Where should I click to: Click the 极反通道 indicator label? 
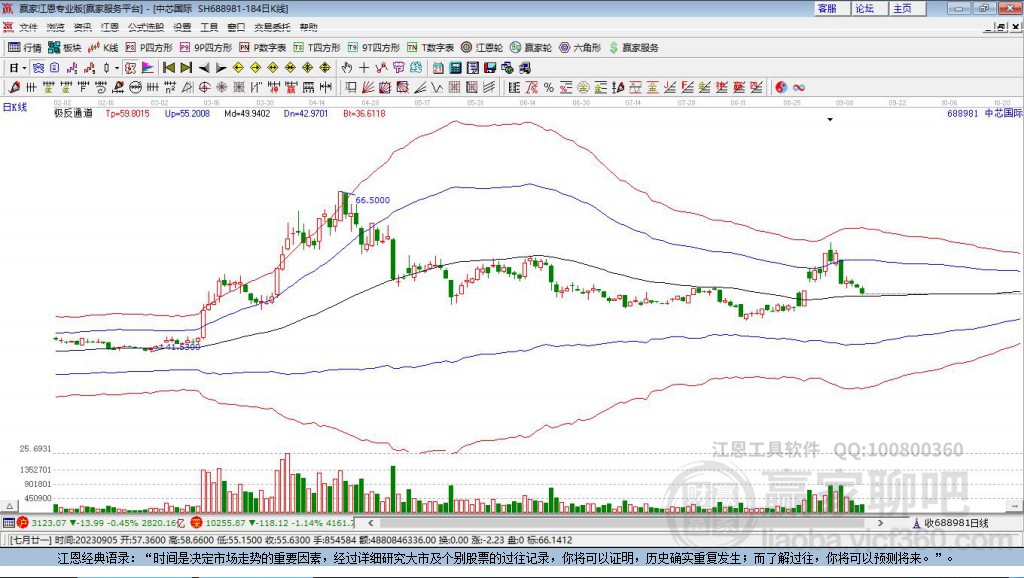(73, 113)
